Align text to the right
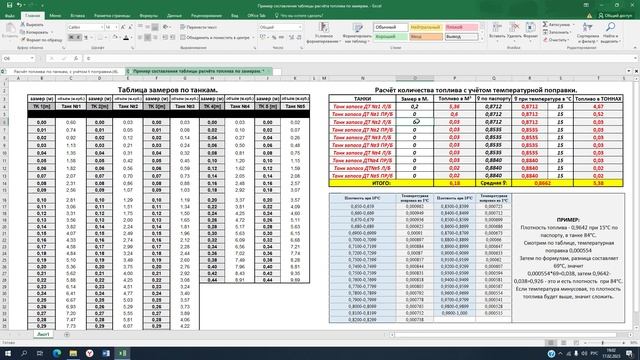 (x=155, y=38)
